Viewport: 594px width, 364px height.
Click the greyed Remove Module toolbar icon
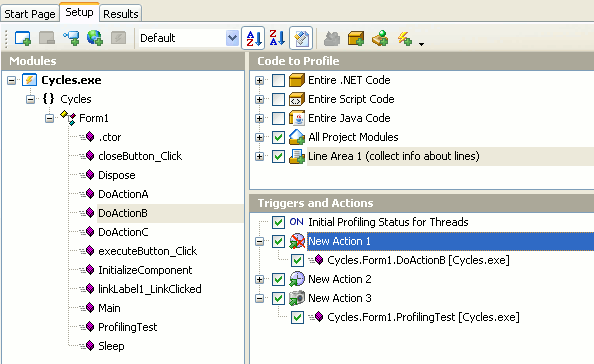coord(47,38)
